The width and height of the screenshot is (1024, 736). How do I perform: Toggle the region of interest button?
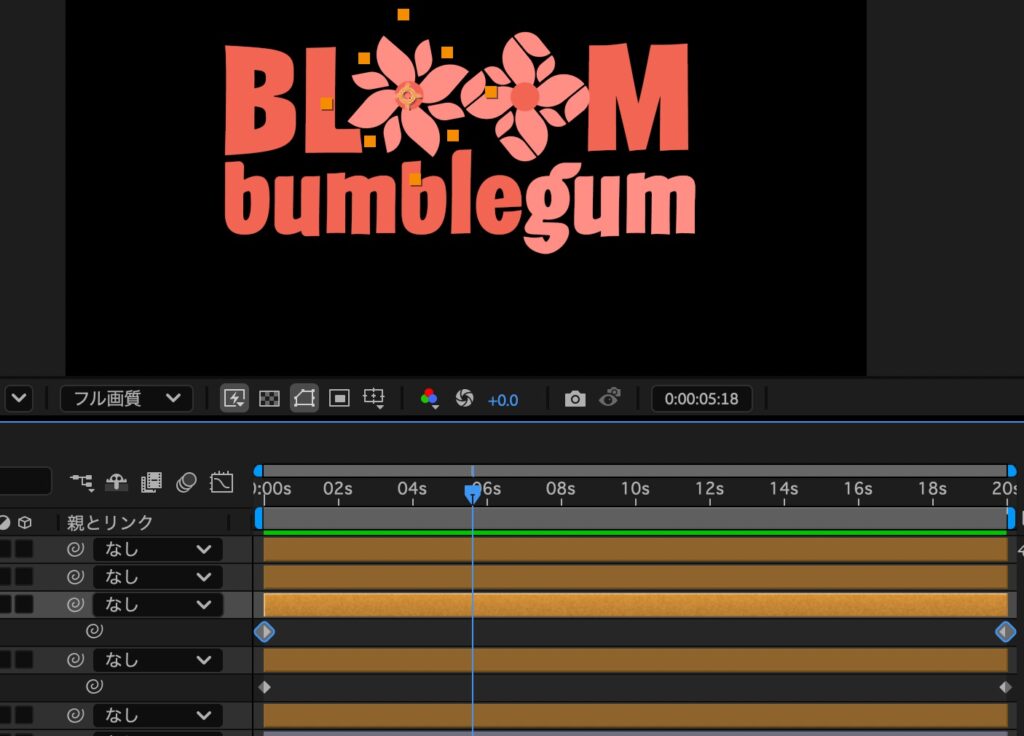coord(339,399)
